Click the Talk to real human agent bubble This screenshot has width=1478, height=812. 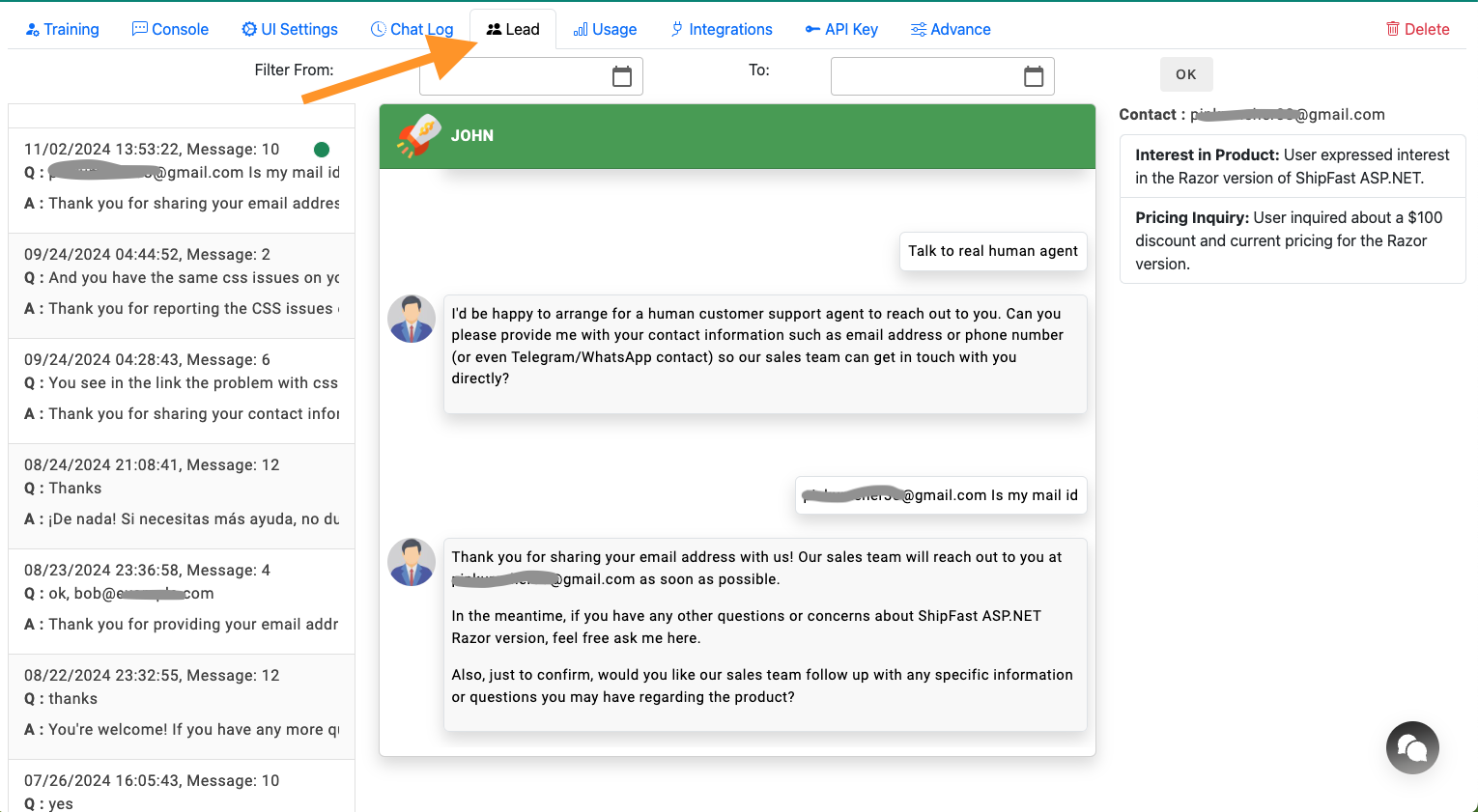(x=992, y=251)
